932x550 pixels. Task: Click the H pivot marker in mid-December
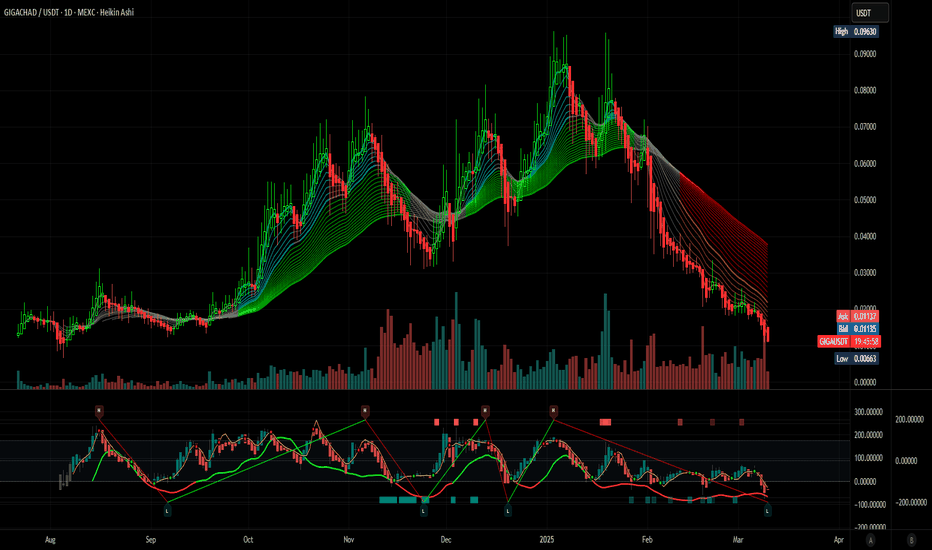click(x=485, y=410)
